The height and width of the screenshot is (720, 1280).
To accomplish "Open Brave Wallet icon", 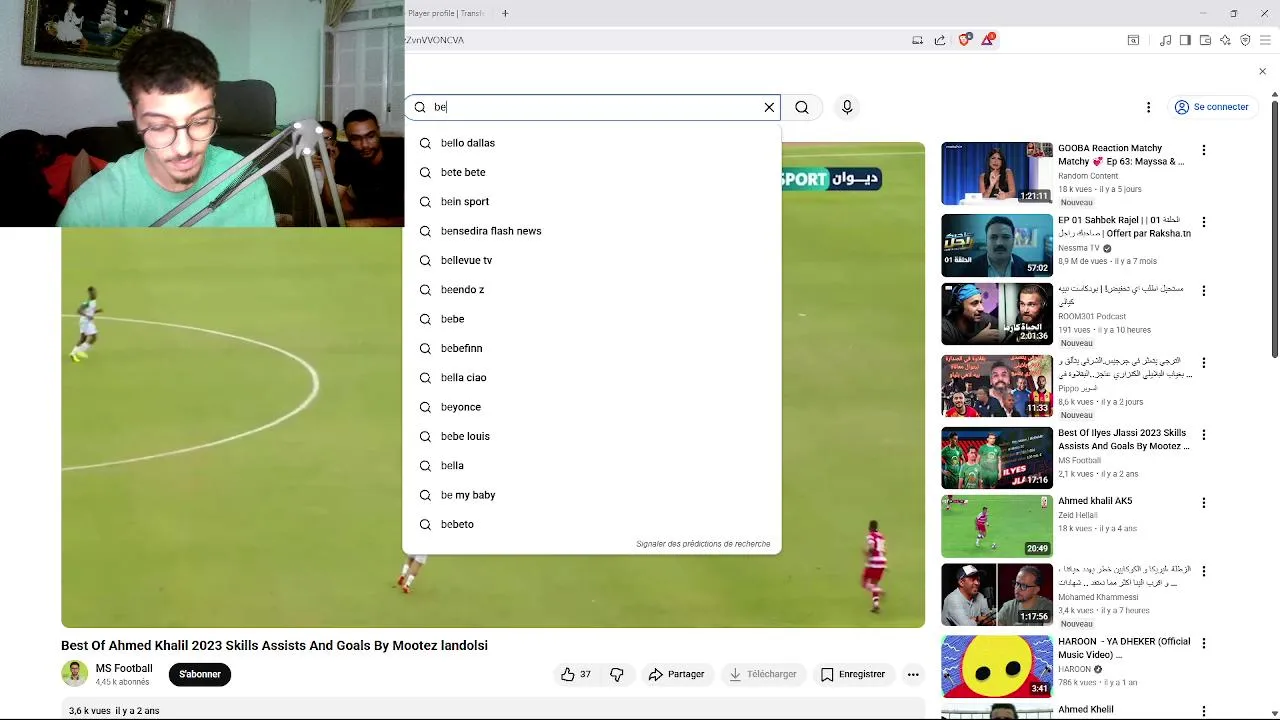I will 1205,40.
